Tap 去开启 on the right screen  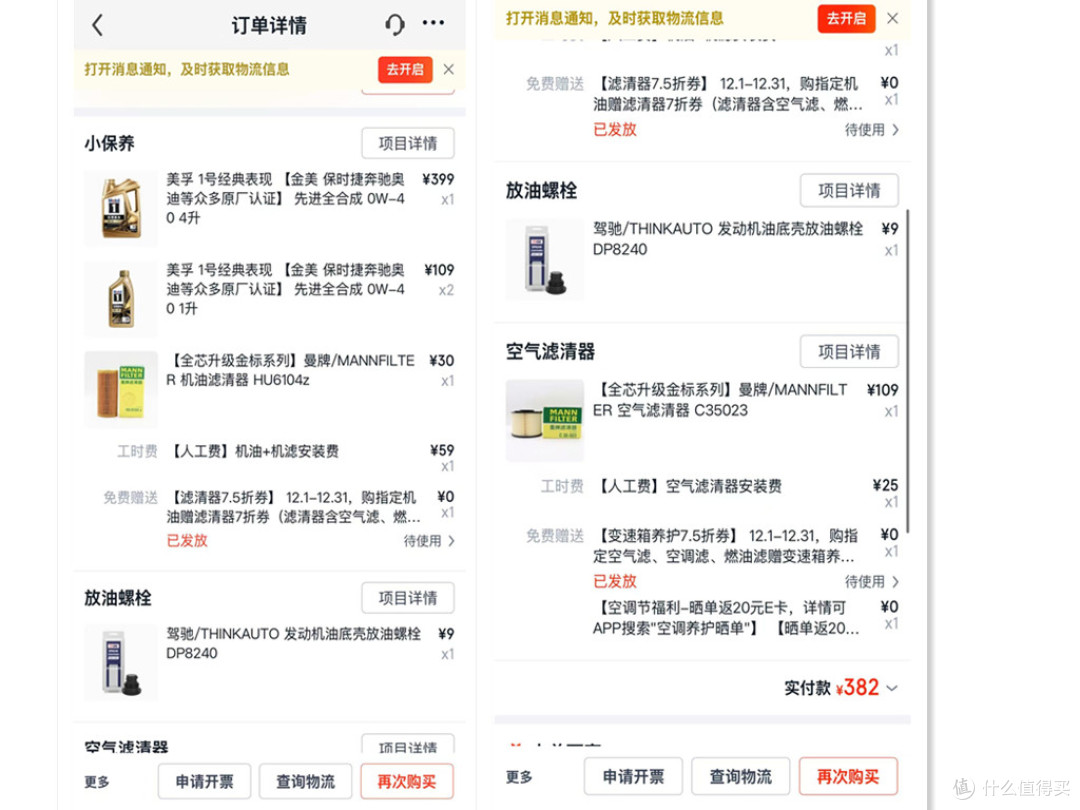click(x=847, y=19)
